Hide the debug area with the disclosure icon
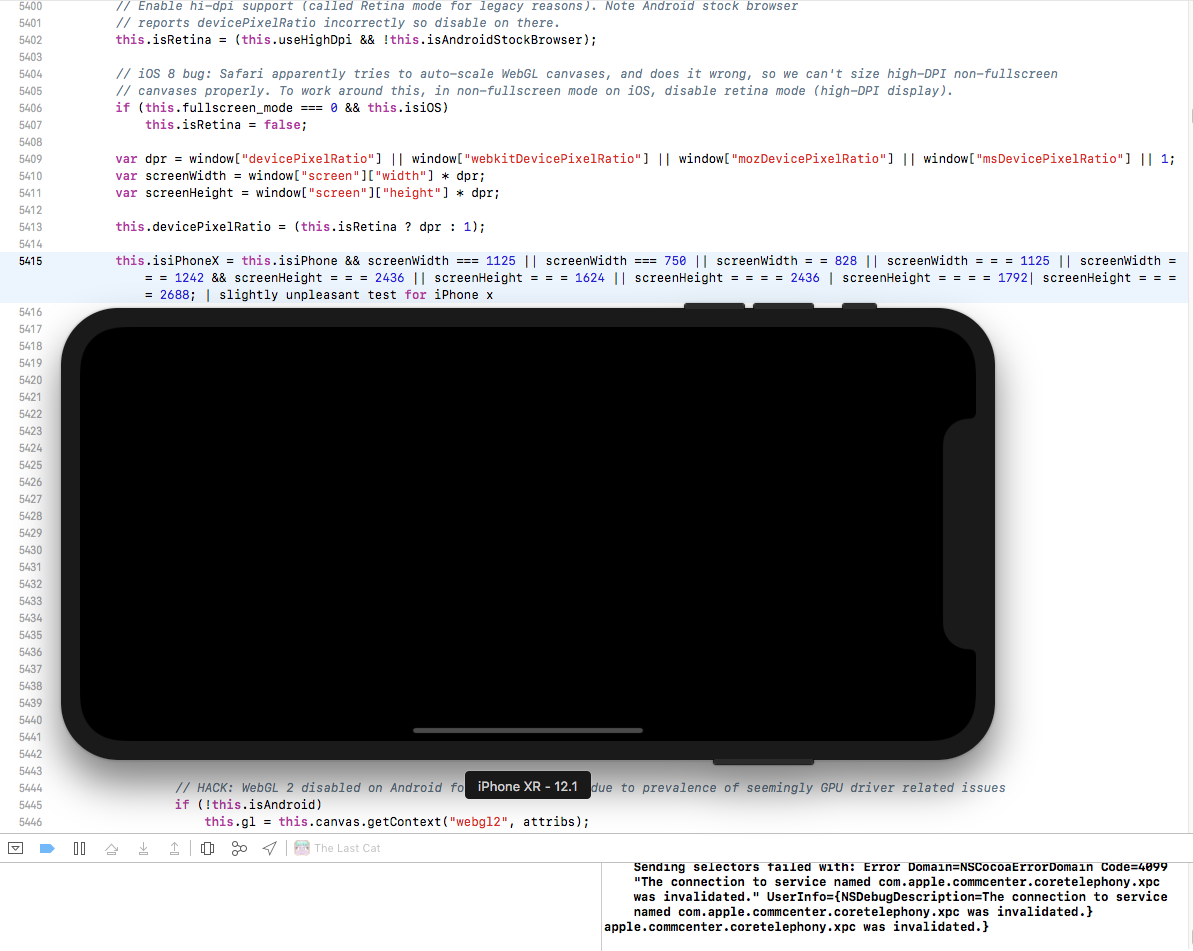Image resolution: width=1193 pixels, height=951 pixels. [x=15, y=848]
